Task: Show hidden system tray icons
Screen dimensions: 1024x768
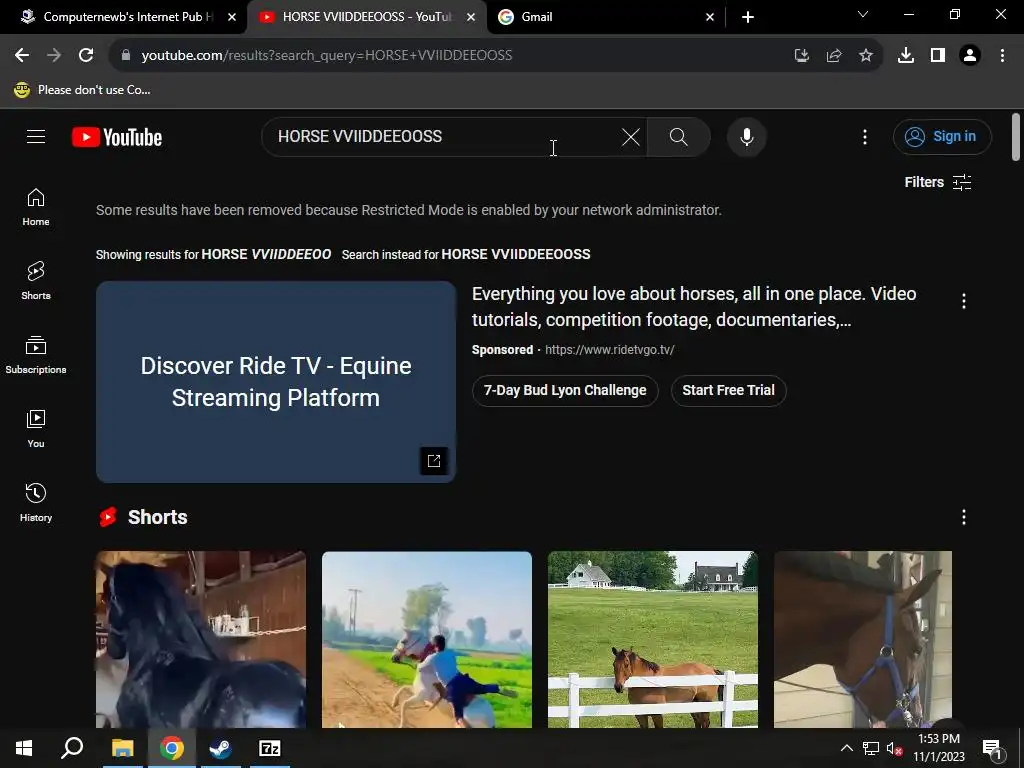Action: pyautogui.click(x=846, y=748)
